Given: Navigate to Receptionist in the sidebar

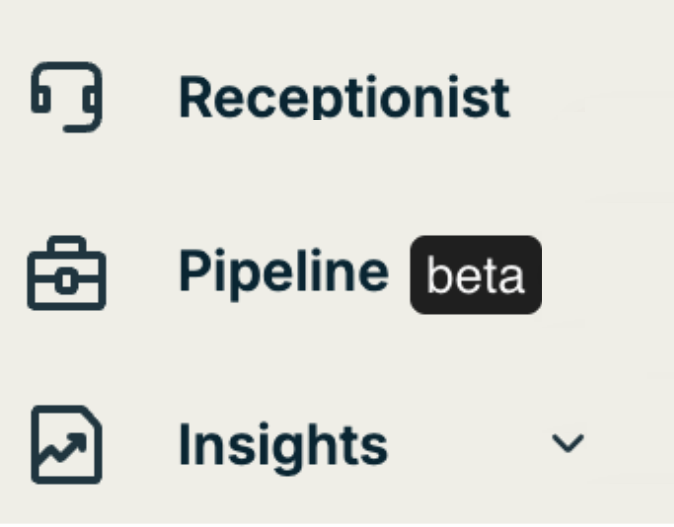Looking at the screenshot, I should click(343, 98).
